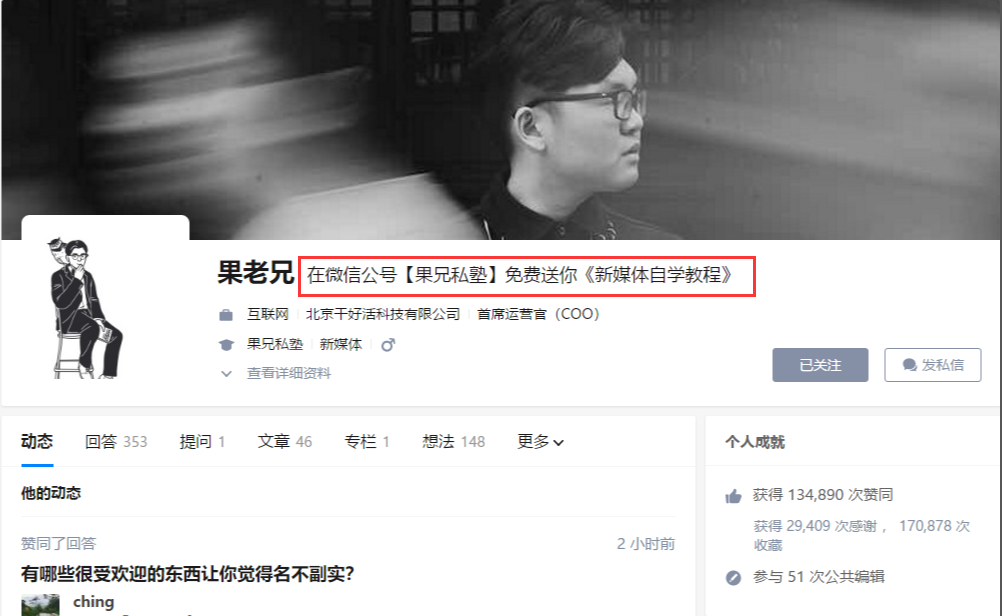Click the briefcase industry icon

coord(226,315)
